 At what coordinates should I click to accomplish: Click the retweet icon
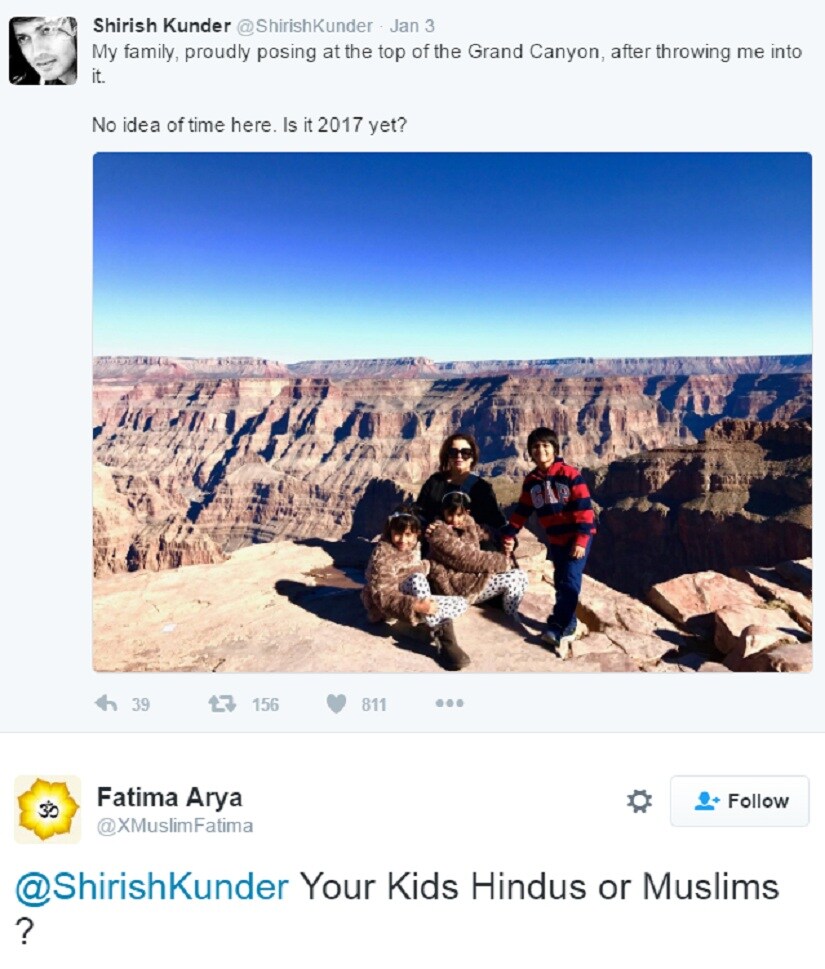(x=222, y=703)
